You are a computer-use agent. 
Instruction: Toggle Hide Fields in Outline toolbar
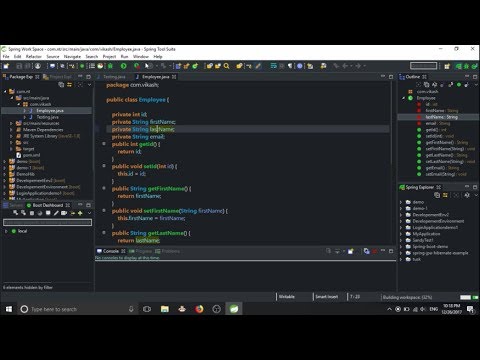(x=442, y=85)
